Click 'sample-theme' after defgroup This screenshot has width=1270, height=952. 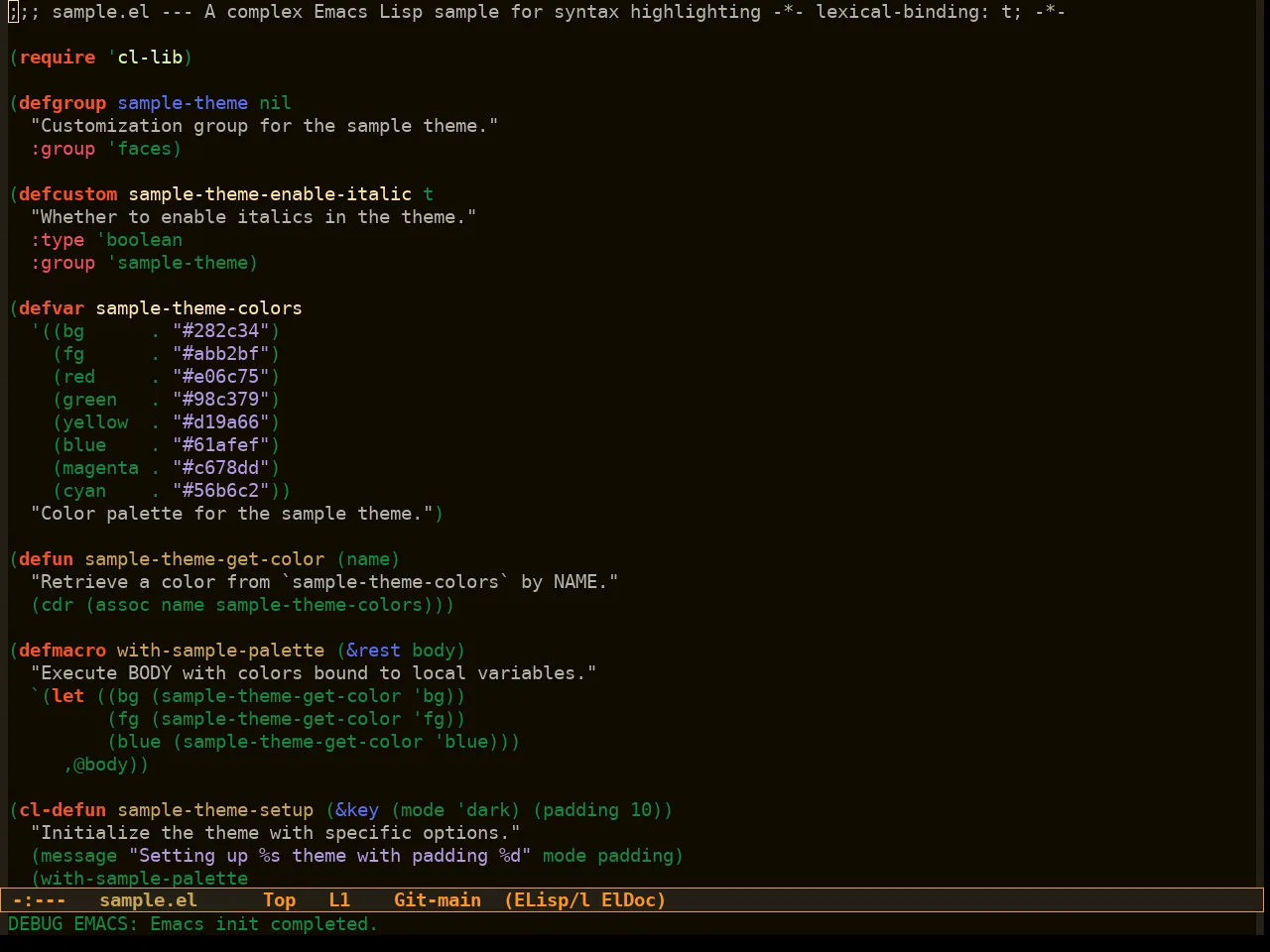click(183, 103)
